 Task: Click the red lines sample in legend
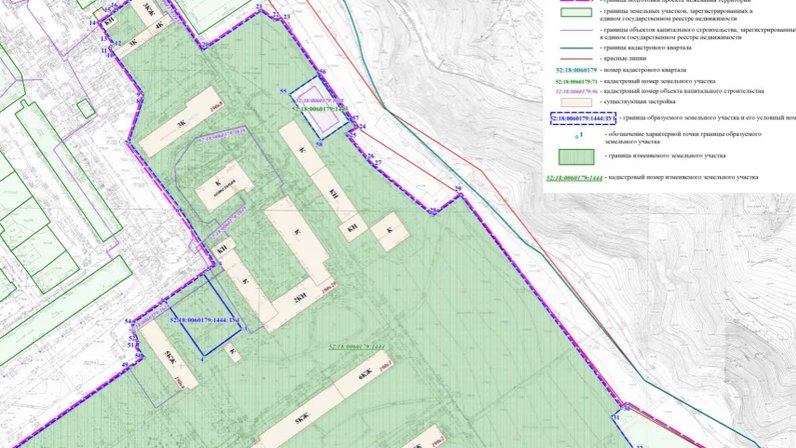(576, 59)
